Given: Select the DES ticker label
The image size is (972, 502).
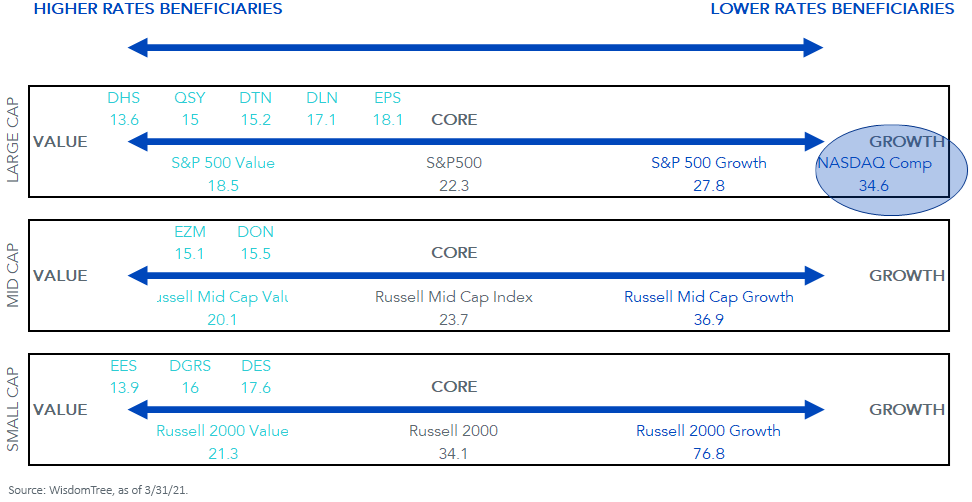Looking at the screenshot, I should (x=256, y=366).
